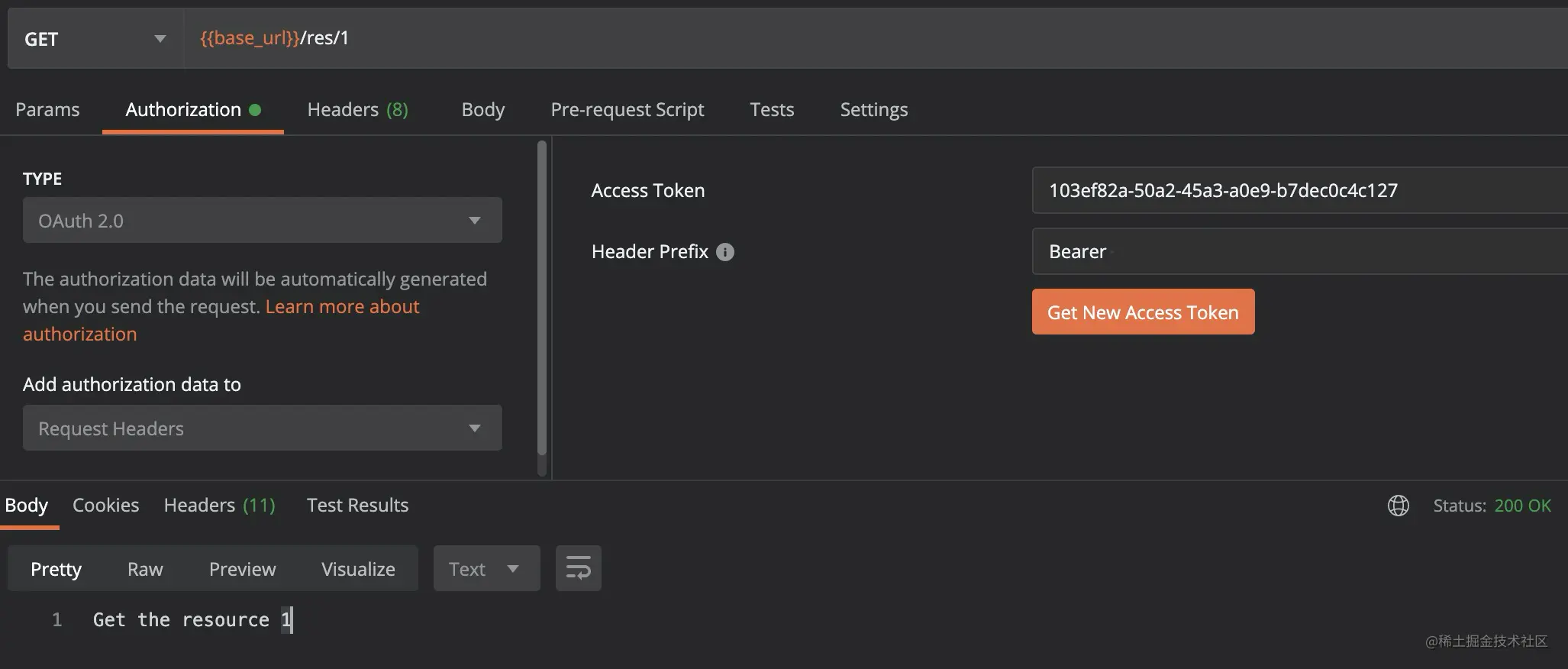Switch response view to Raw

[x=145, y=569]
